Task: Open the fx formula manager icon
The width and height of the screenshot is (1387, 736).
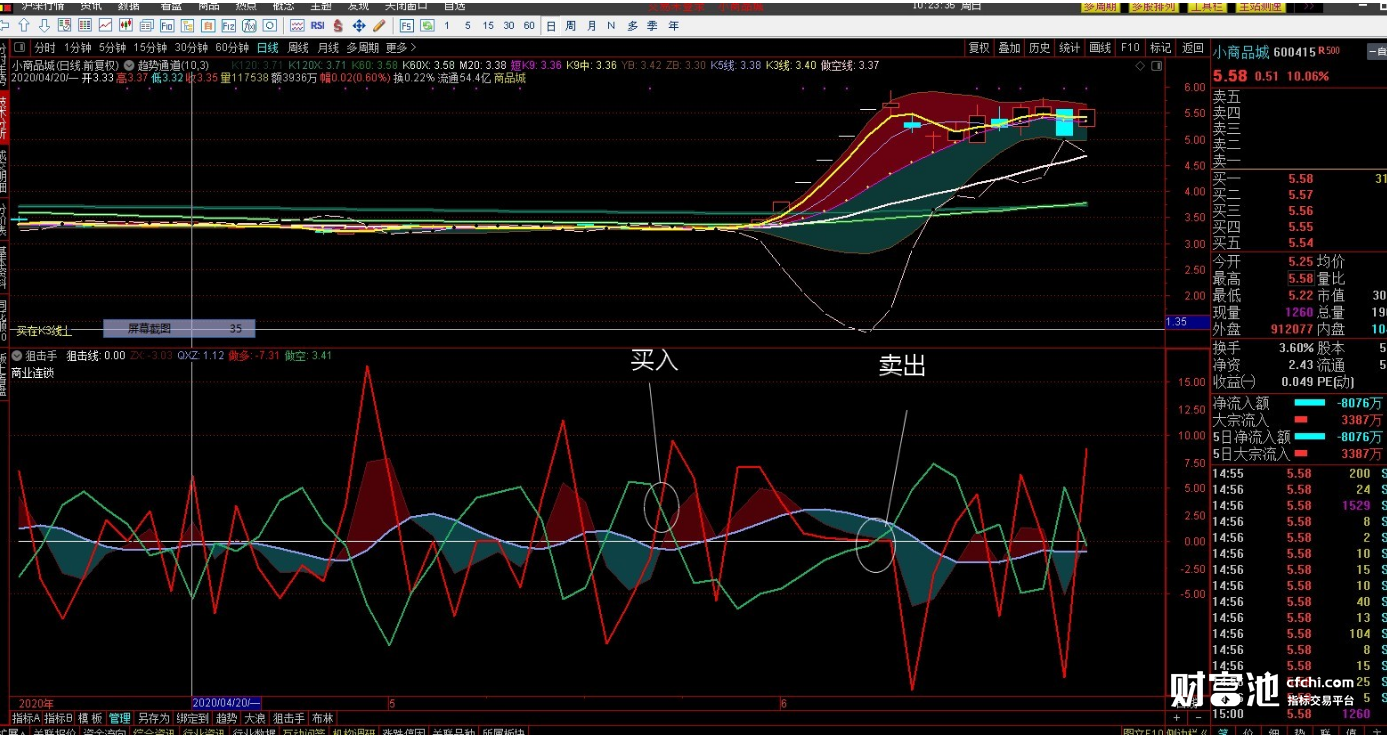Action: (249, 25)
